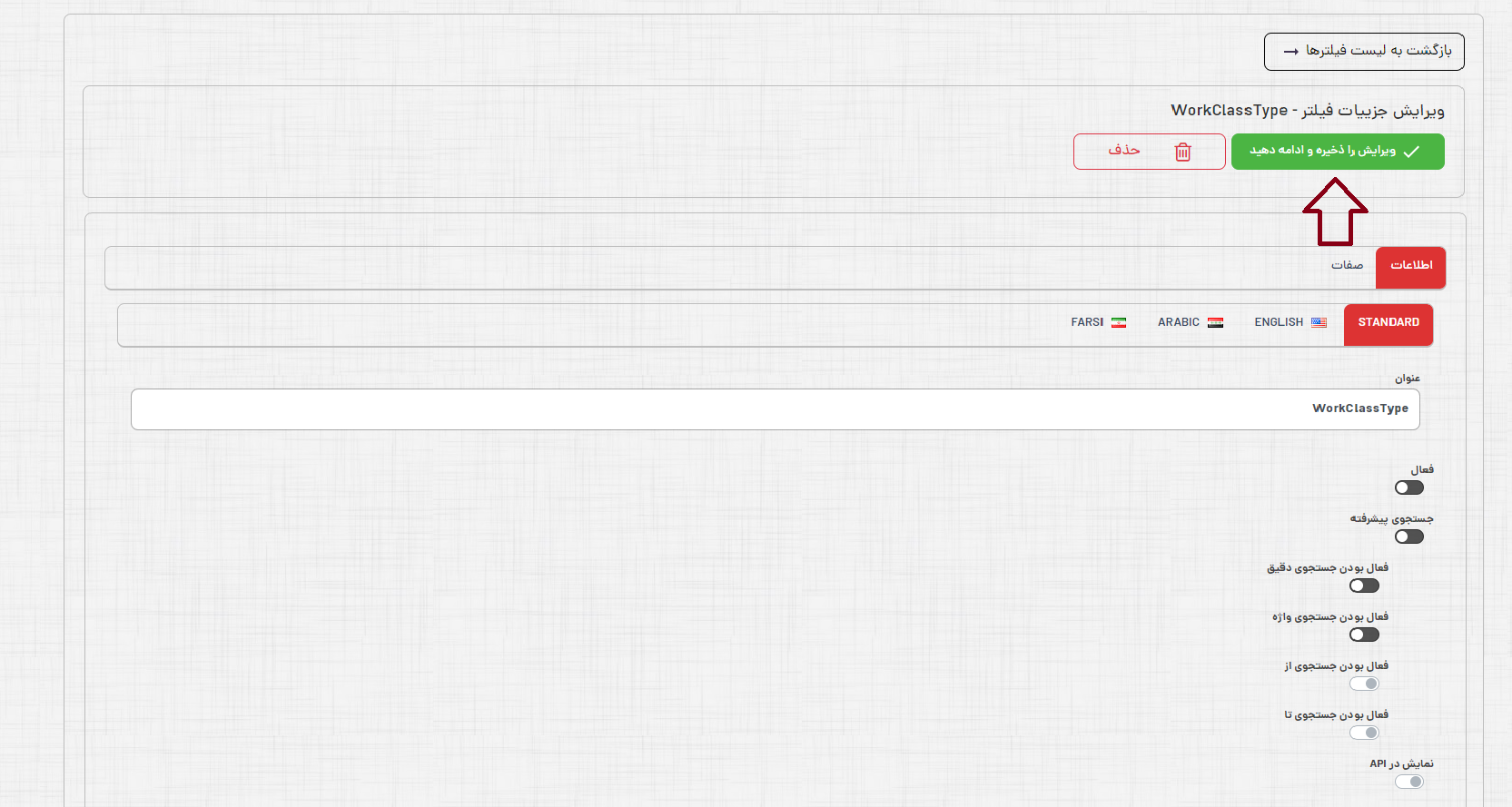Select the اطلاعات tab

1411,265
